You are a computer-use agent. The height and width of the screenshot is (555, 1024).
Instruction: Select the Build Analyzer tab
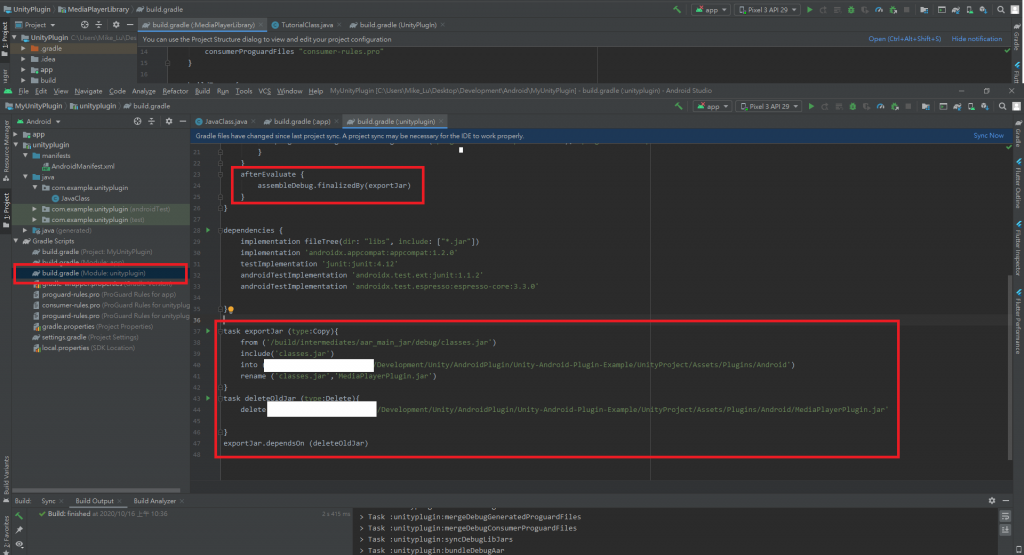(155, 501)
